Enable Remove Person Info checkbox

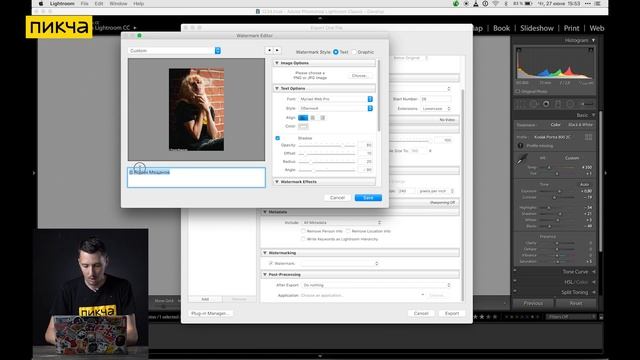303,231
